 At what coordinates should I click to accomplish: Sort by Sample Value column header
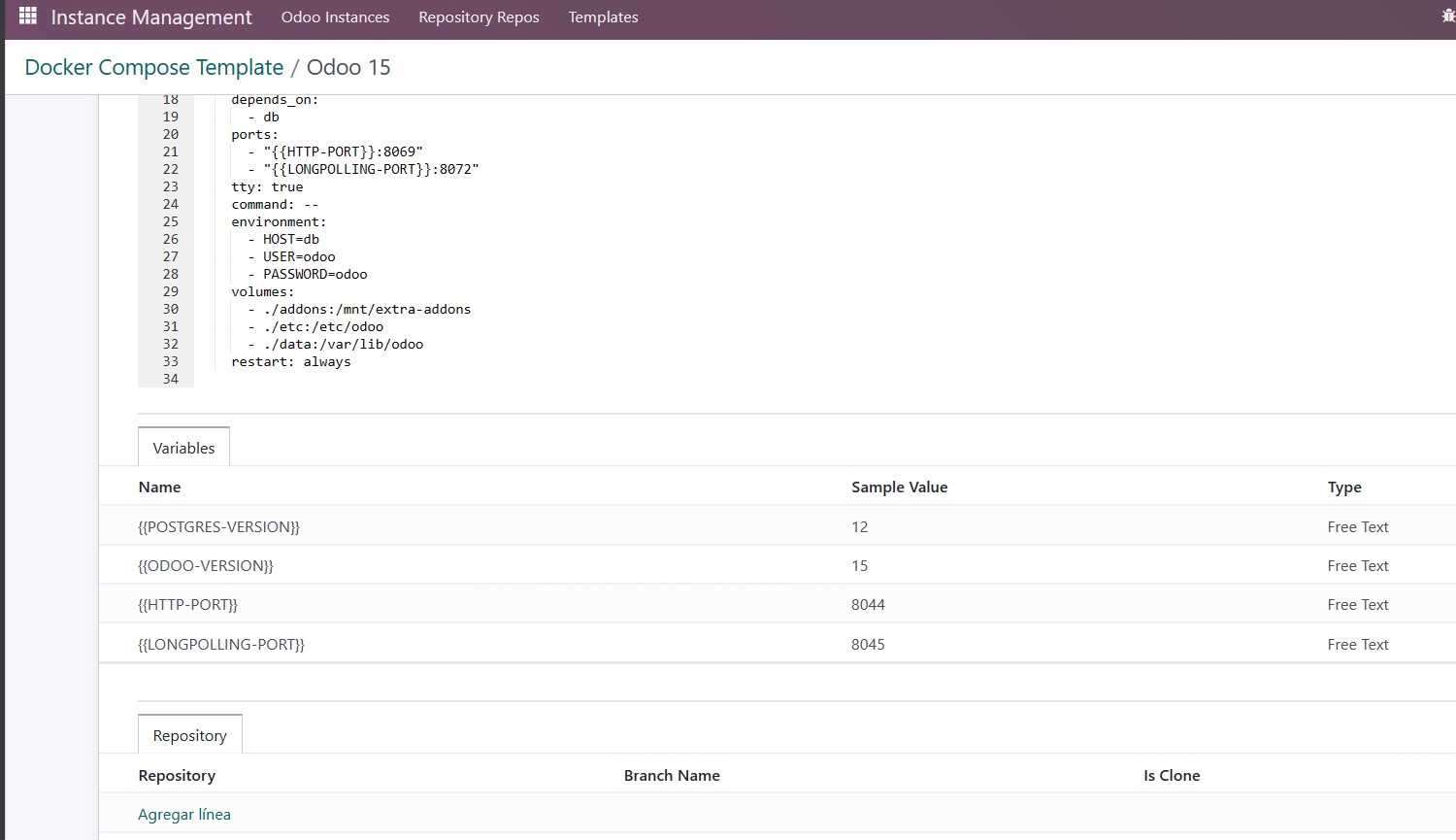point(899,487)
